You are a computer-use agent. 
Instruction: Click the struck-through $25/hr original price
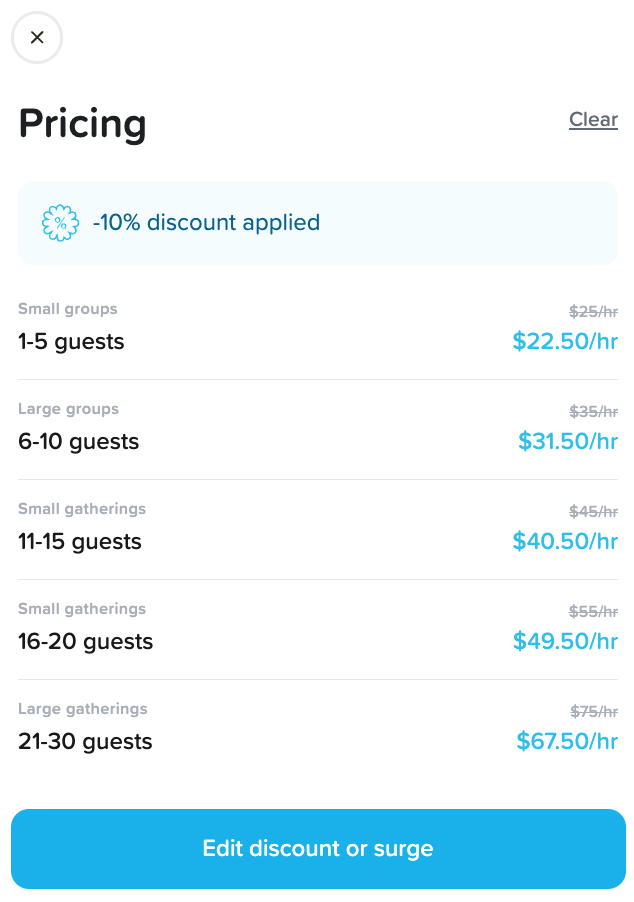(593, 311)
